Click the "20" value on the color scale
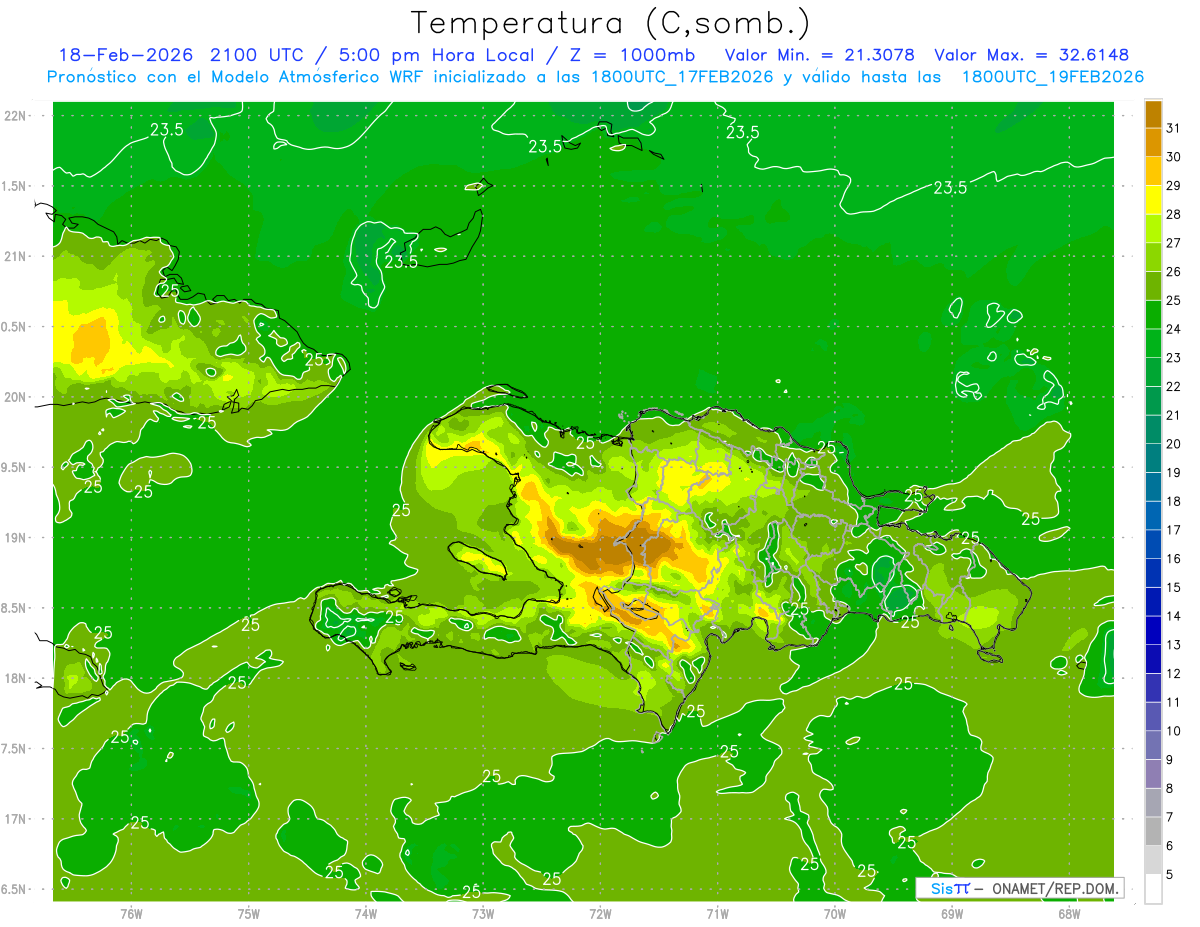Image resolution: width=1200 pixels, height=927 pixels. point(1174,444)
